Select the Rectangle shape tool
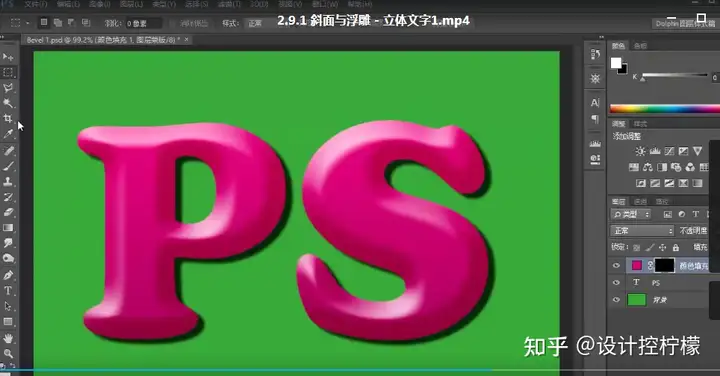This screenshot has height=376, width=720. [8, 322]
